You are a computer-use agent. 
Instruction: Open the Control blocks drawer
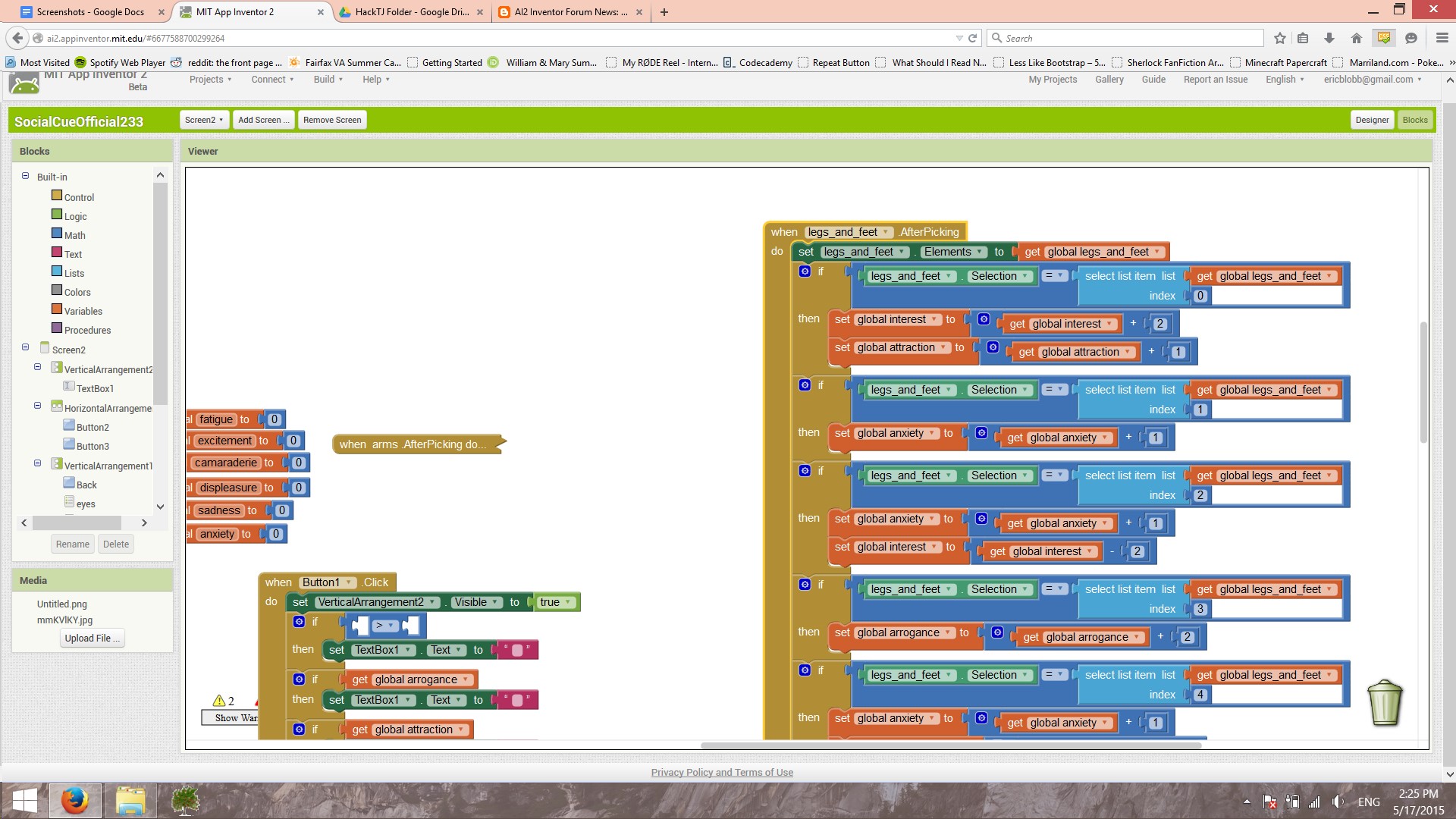79,197
